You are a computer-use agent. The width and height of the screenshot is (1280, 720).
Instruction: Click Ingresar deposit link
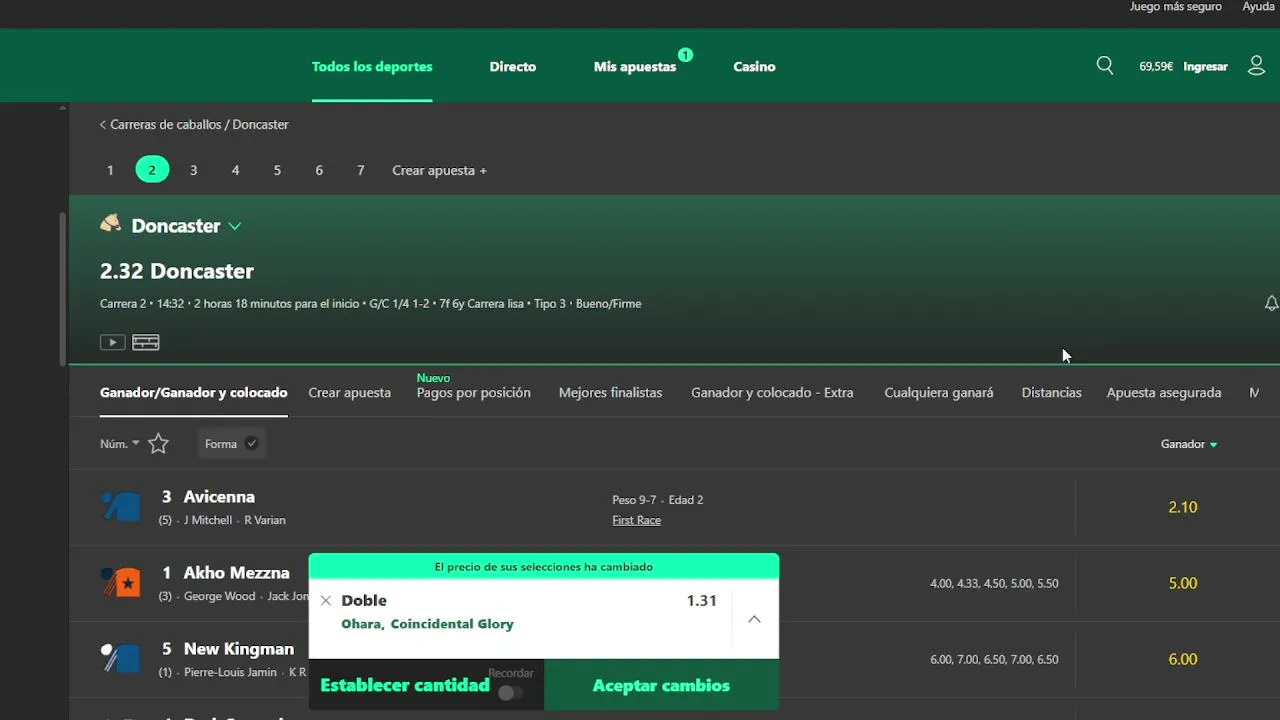click(1205, 67)
